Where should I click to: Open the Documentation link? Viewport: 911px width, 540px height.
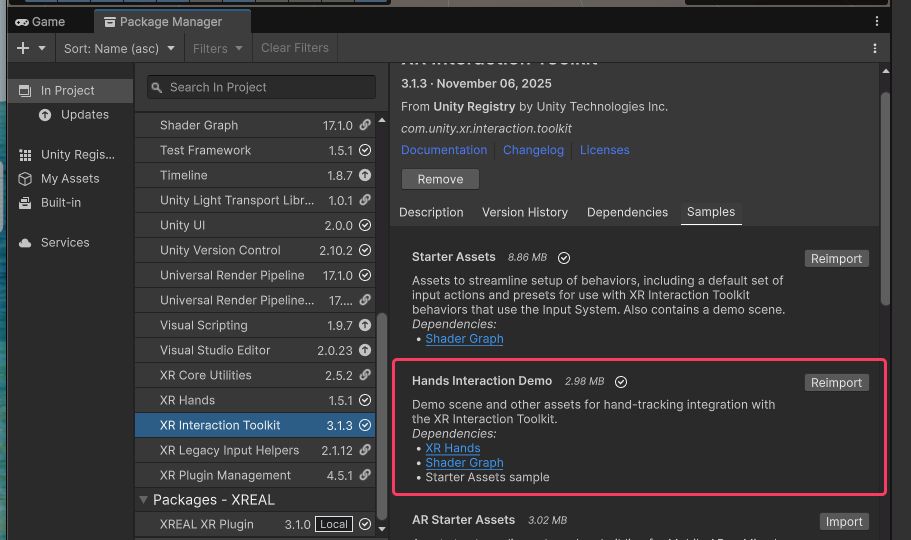444,150
